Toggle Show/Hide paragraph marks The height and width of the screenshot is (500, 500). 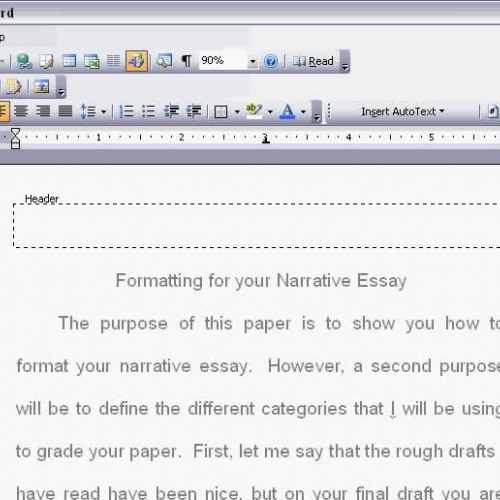click(186, 61)
